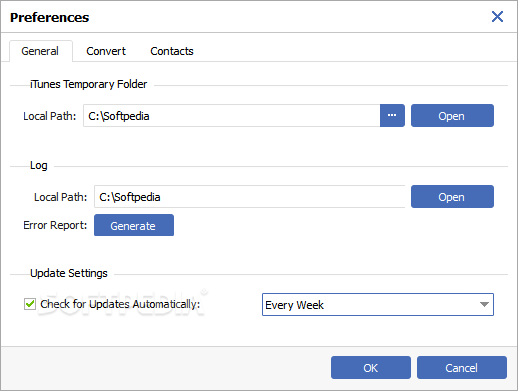Viewport: 518px width, 391px height.
Task: Click the Preferences title text
Action: click(x=50, y=17)
